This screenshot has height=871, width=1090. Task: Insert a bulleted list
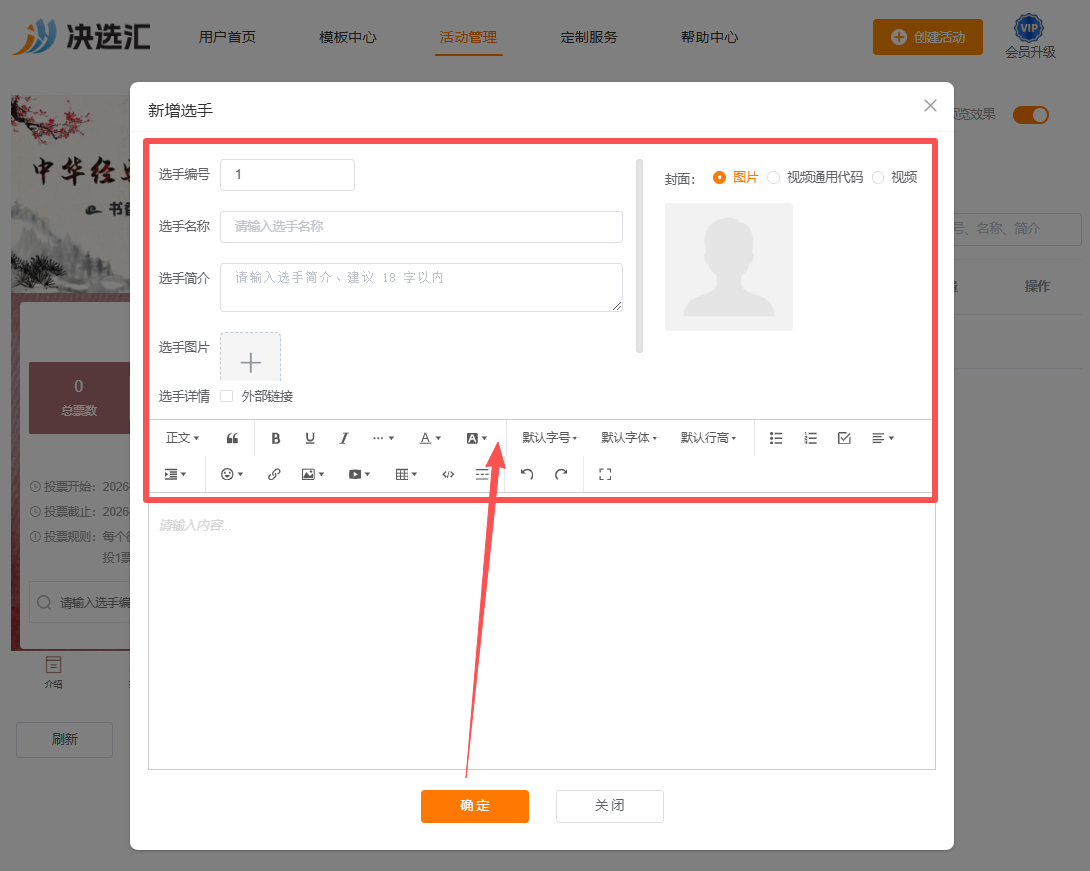(x=776, y=438)
